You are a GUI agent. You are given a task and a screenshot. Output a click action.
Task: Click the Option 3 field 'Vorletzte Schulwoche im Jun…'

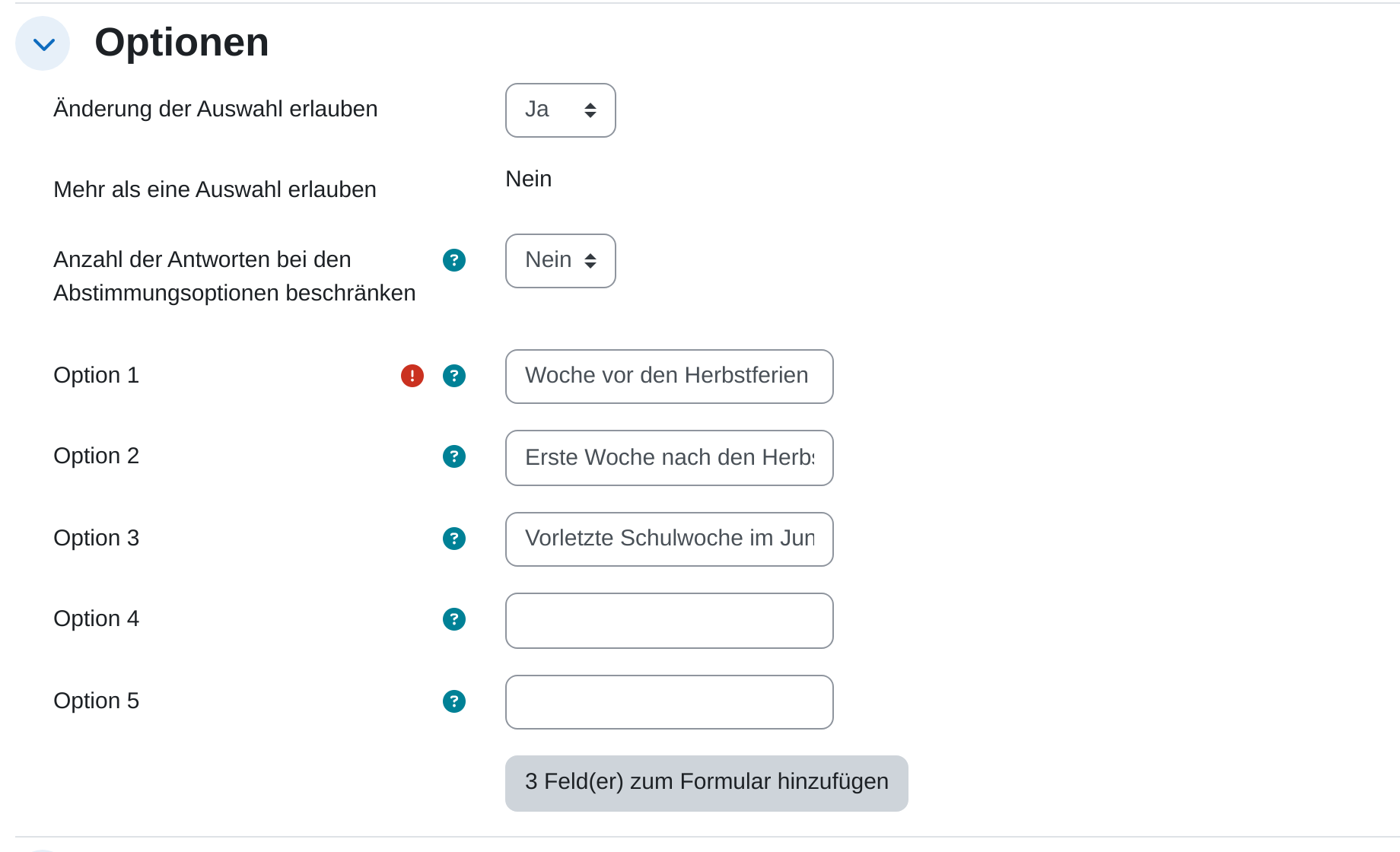(669, 539)
